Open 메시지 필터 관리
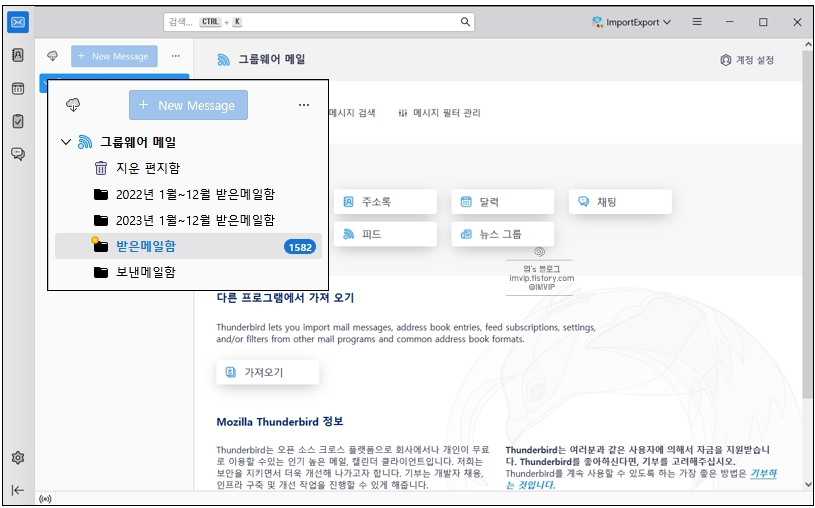 click(439, 113)
